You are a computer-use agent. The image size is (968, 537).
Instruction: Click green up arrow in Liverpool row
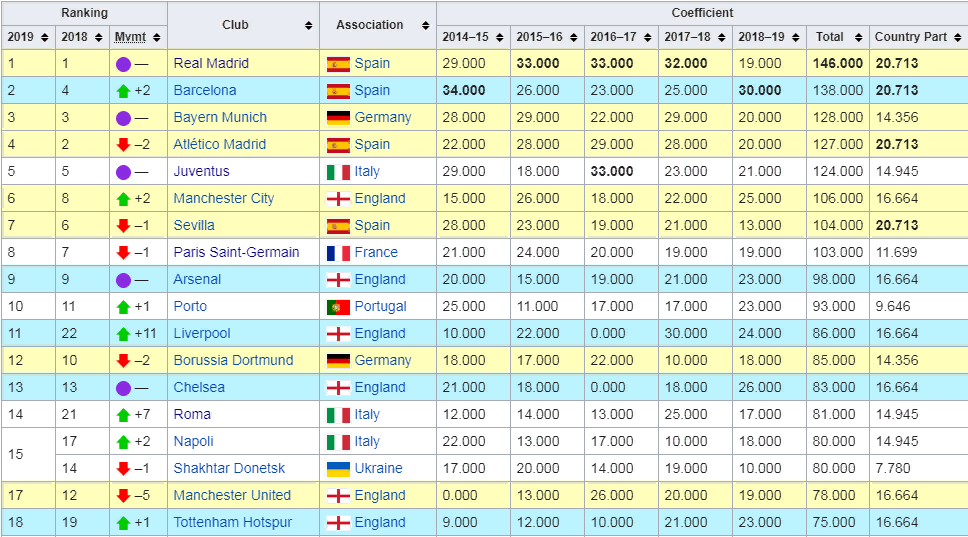pyautogui.click(x=123, y=334)
